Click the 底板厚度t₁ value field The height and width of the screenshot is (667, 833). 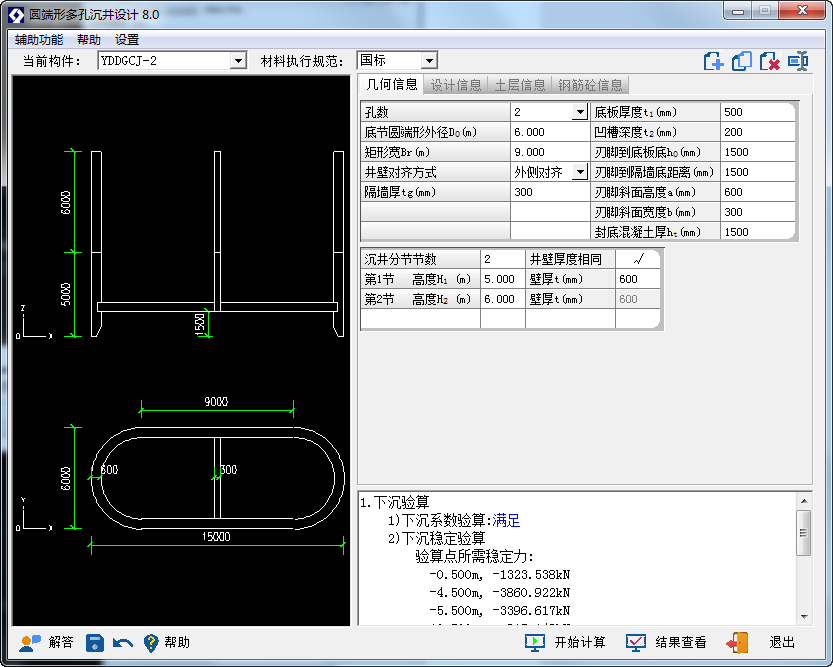758,112
